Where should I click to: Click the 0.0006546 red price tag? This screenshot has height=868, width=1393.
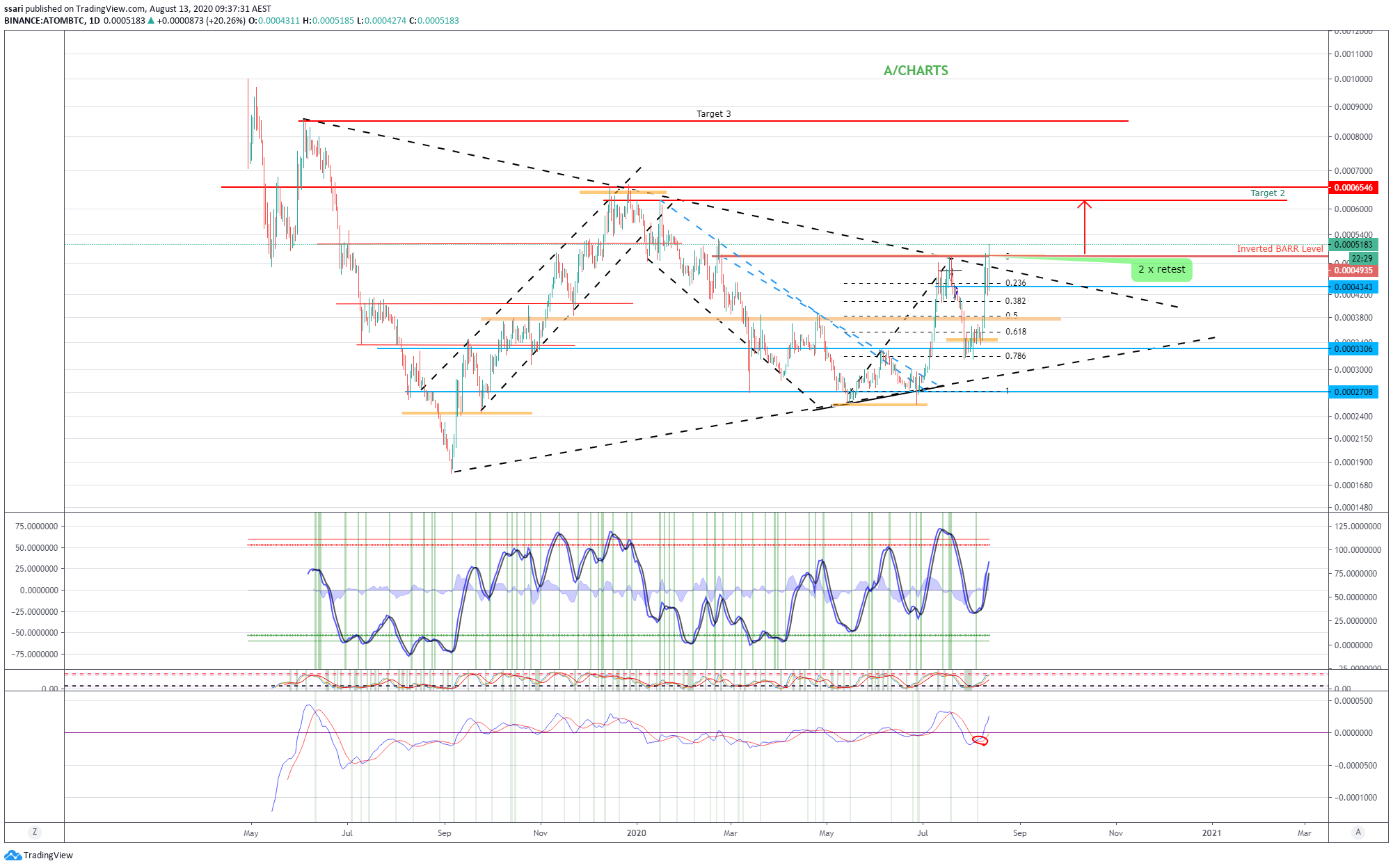(x=1353, y=188)
